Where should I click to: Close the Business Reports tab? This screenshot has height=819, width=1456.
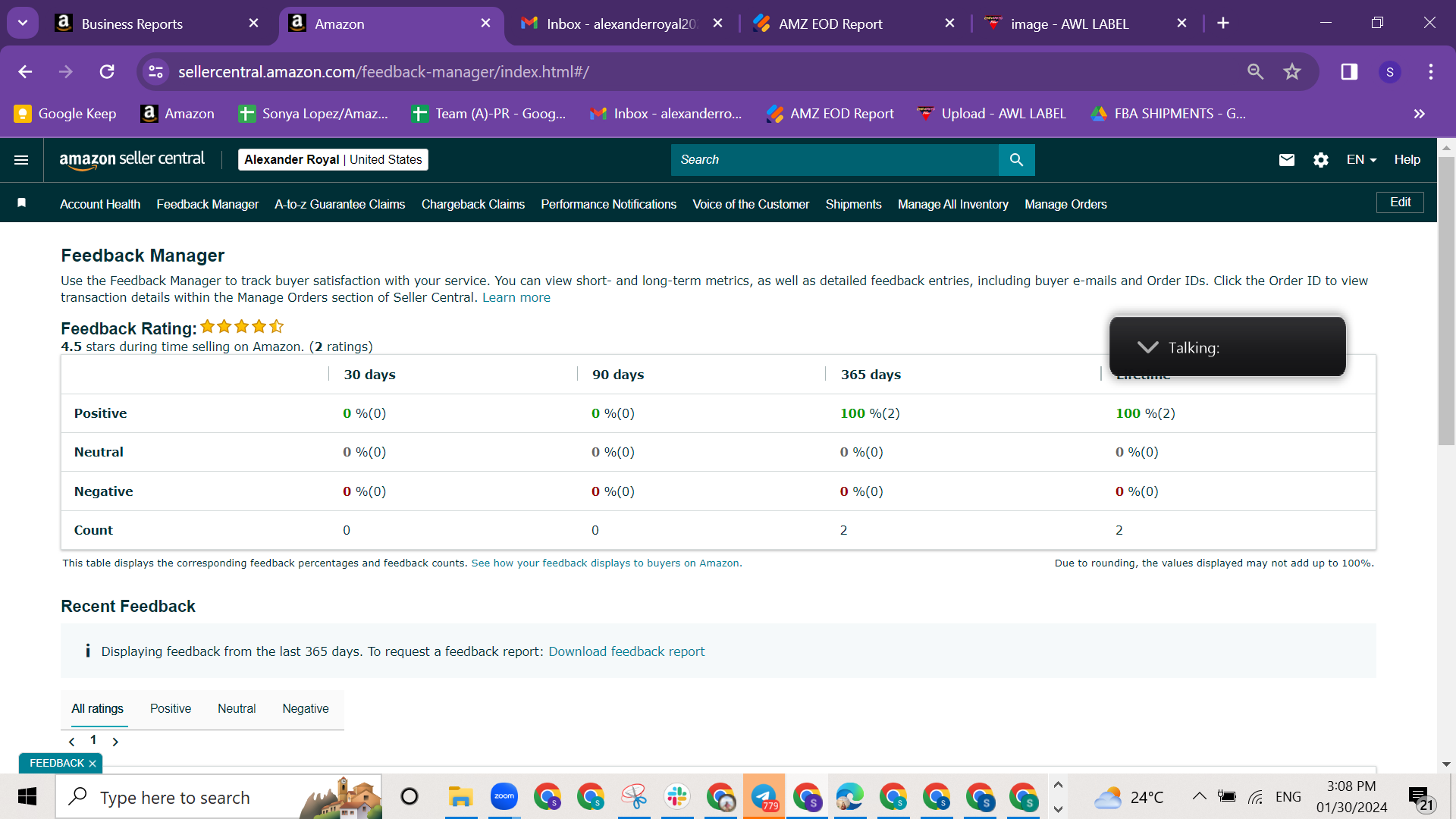253,23
